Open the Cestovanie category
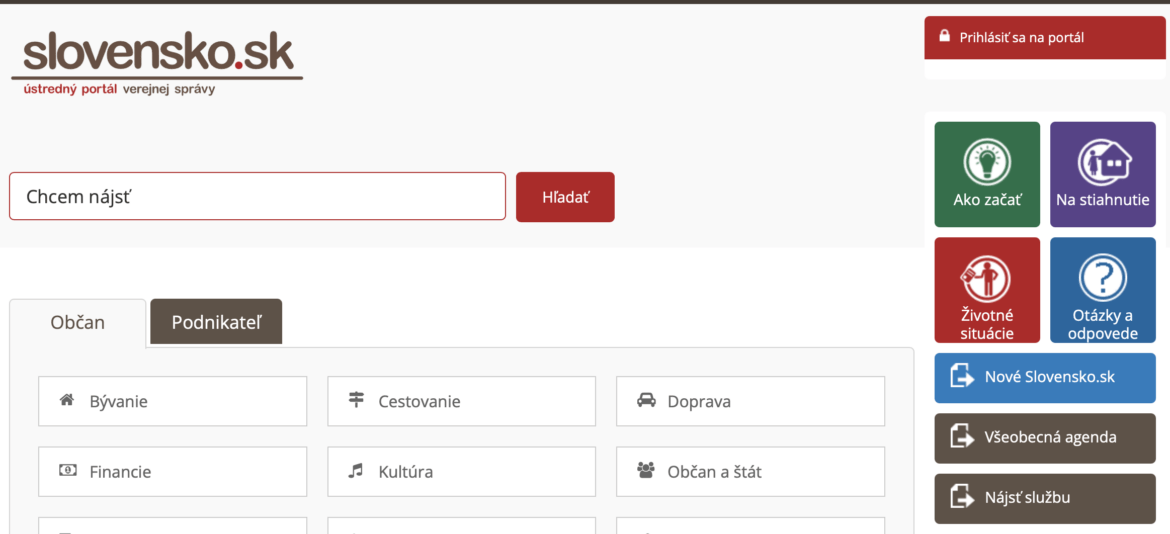The height and width of the screenshot is (534, 1170). [461, 401]
